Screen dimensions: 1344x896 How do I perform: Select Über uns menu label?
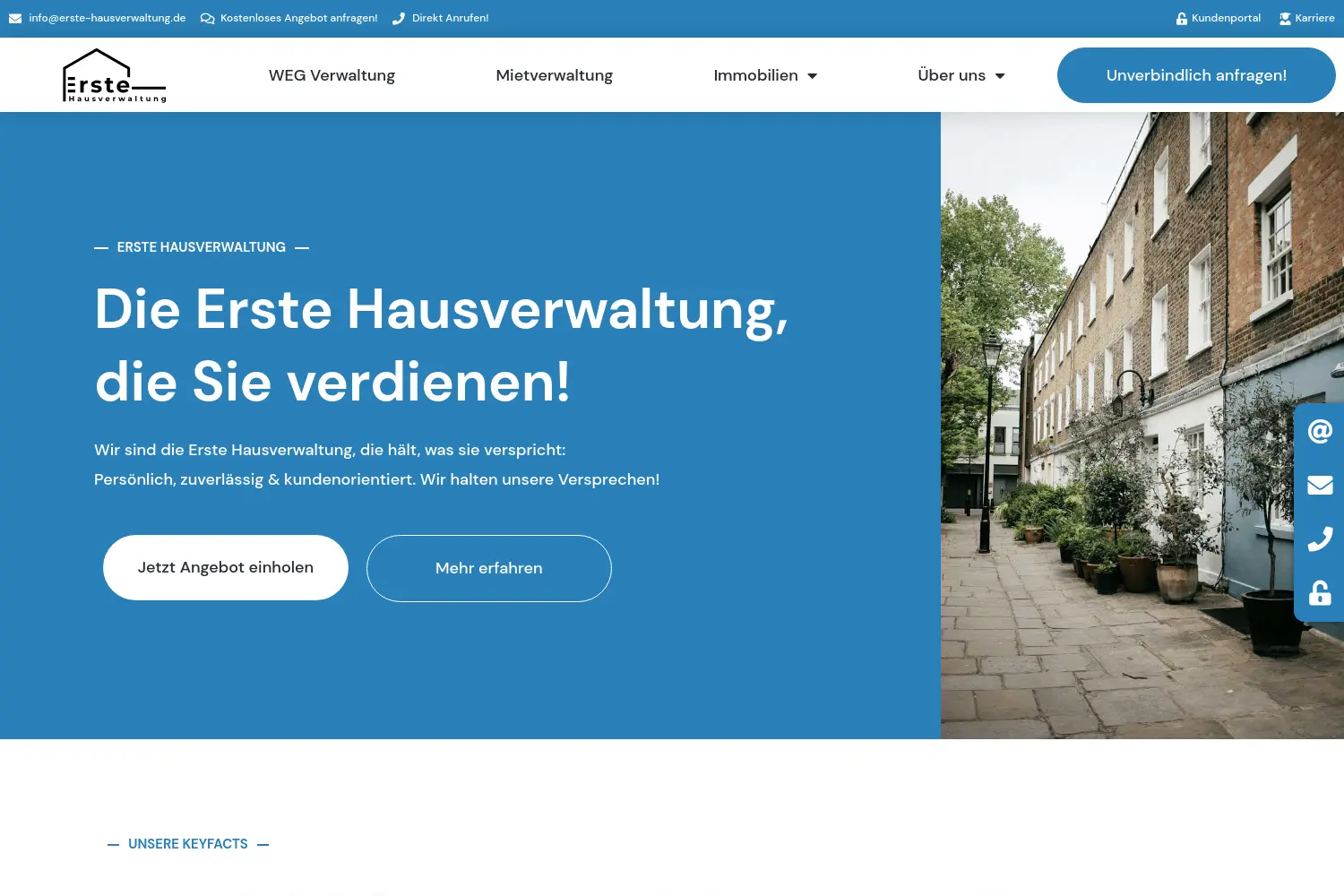tap(952, 75)
